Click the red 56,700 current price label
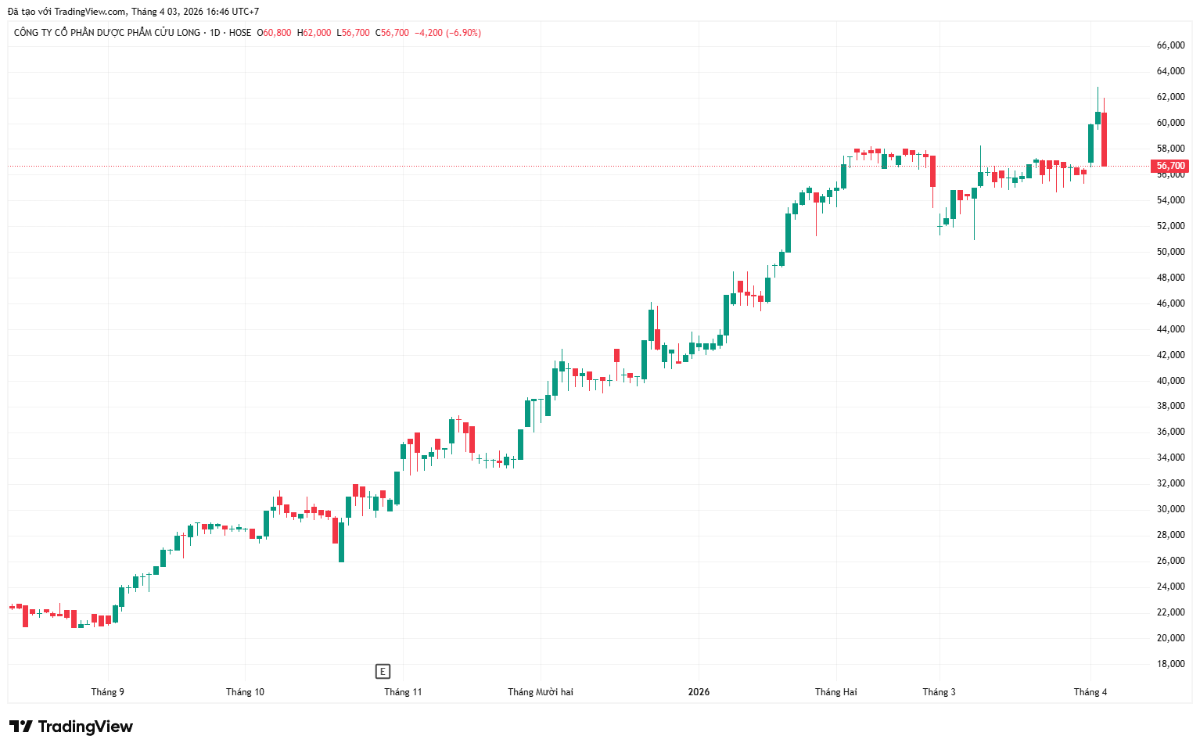The image size is (1200, 750). [x=1169, y=166]
